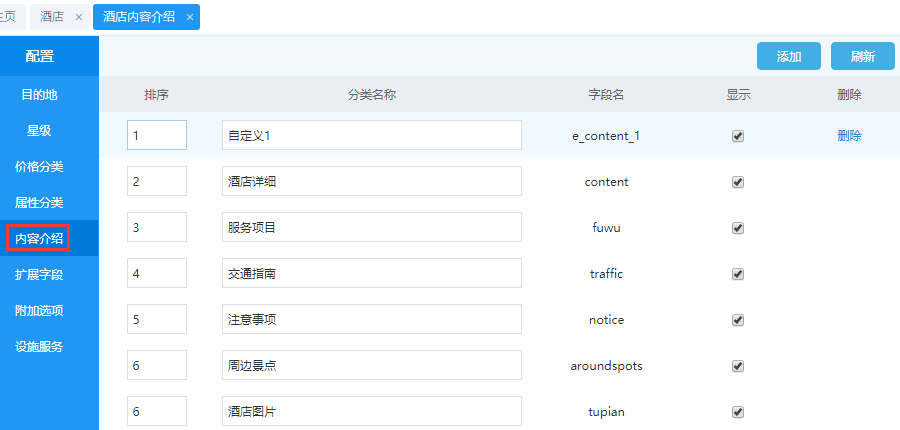This screenshot has height=430, width=900.
Task: Click the 添加 button
Action: [x=788, y=56]
